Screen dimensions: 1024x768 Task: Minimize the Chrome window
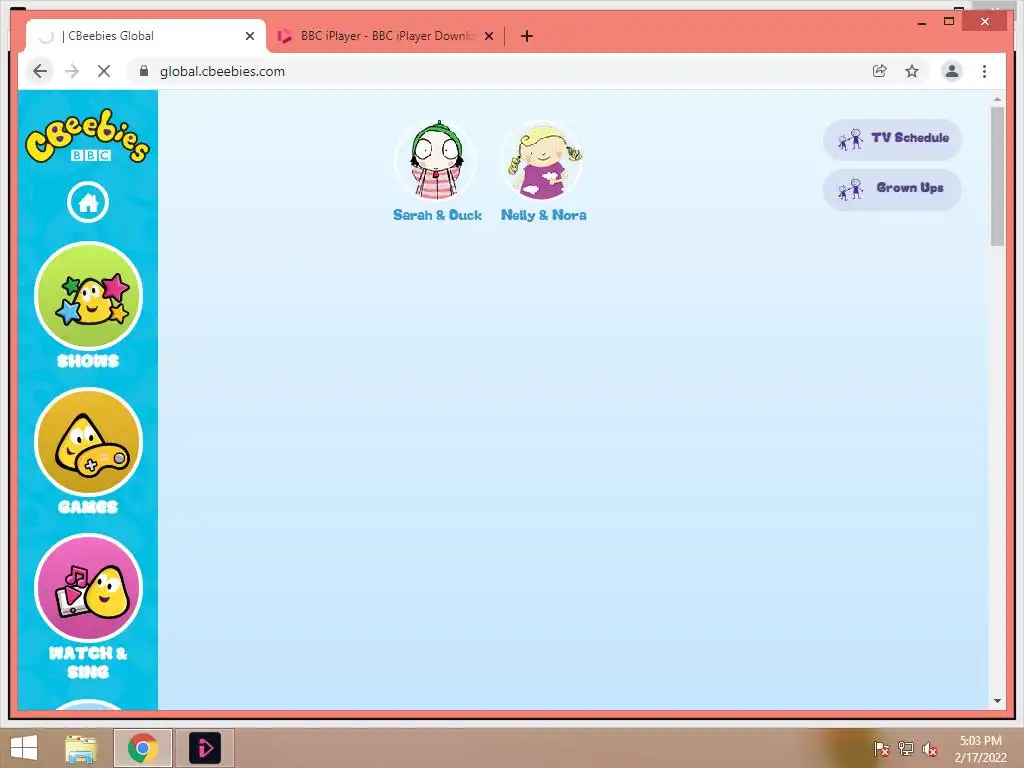pyautogui.click(x=922, y=22)
